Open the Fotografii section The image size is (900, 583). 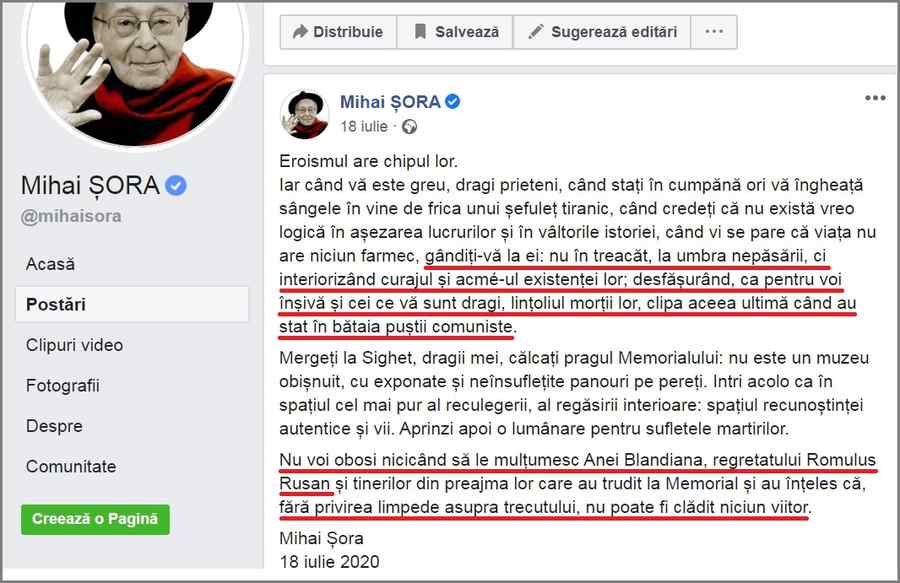pos(63,386)
